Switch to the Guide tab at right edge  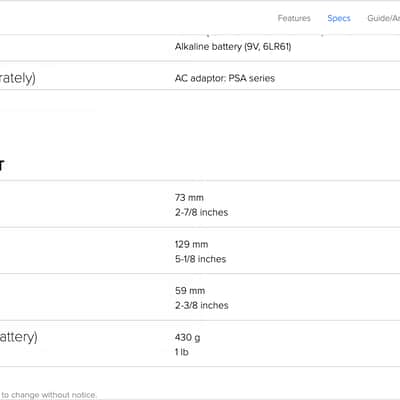click(383, 18)
